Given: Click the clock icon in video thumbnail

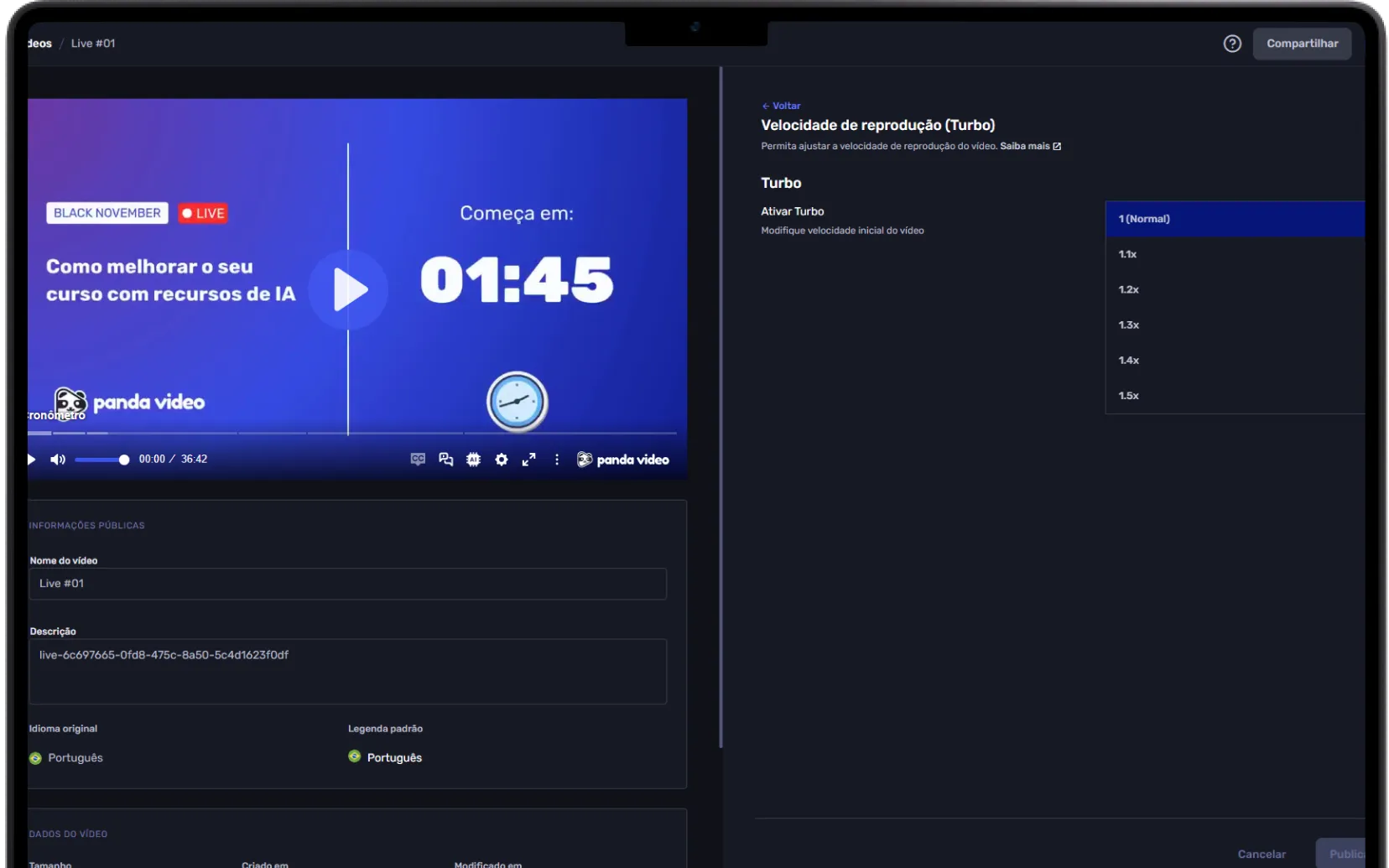Looking at the screenshot, I should click(517, 401).
